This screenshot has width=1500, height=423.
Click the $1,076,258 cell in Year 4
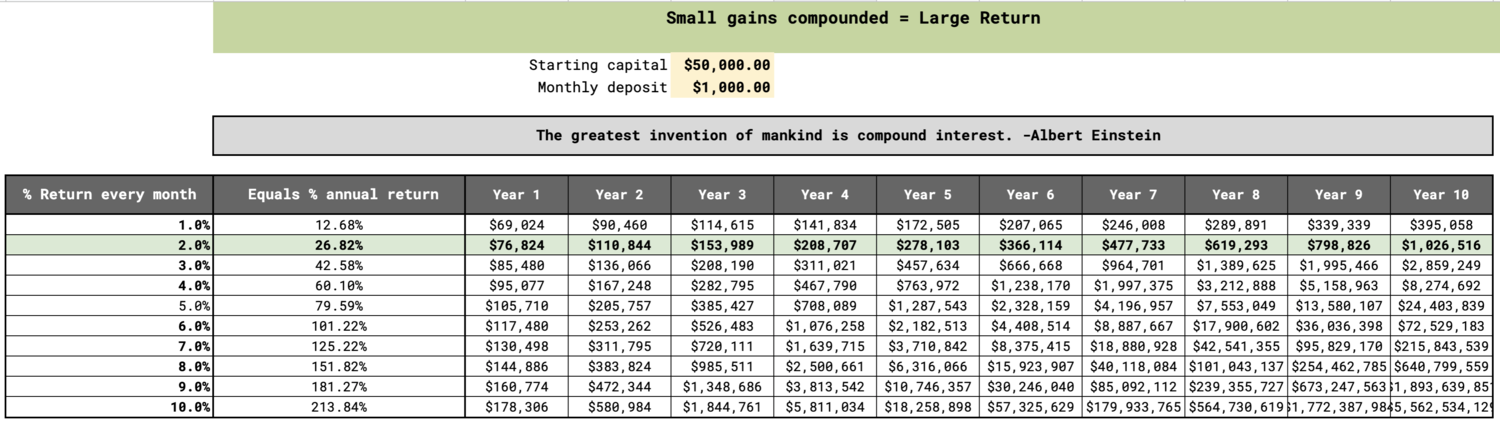(825, 326)
